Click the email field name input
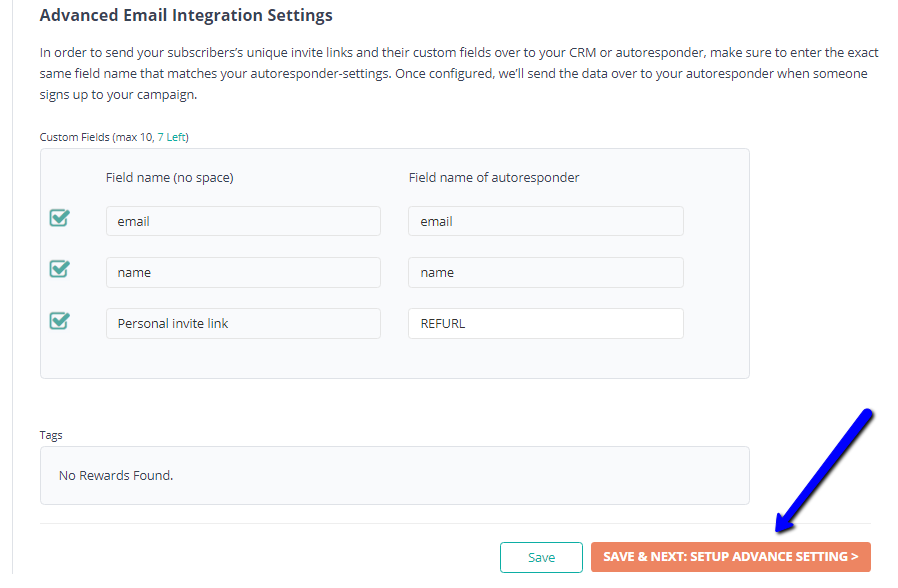 pyautogui.click(x=243, y=221)
